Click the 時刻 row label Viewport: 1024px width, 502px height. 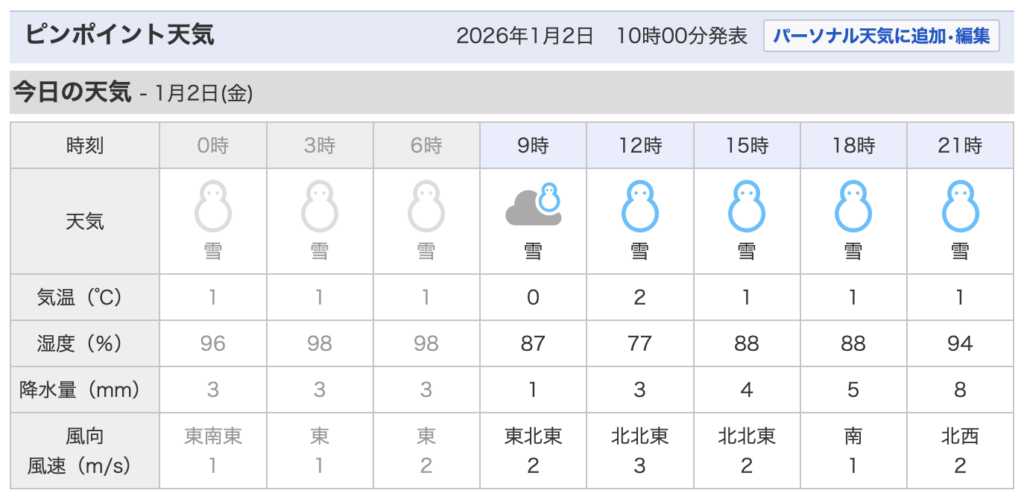(85, 146)
